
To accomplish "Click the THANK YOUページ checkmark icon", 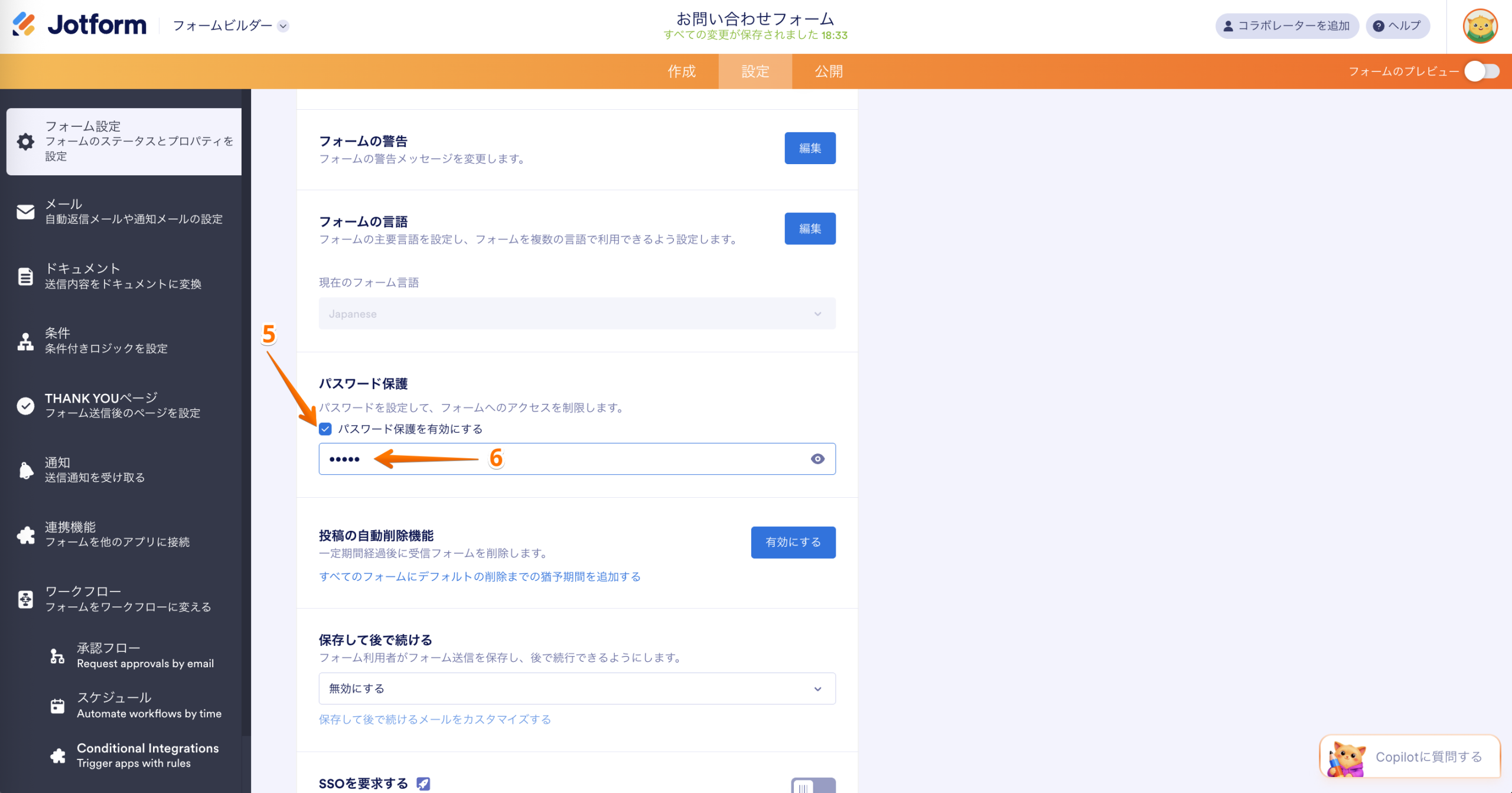I will coord(25,406).
